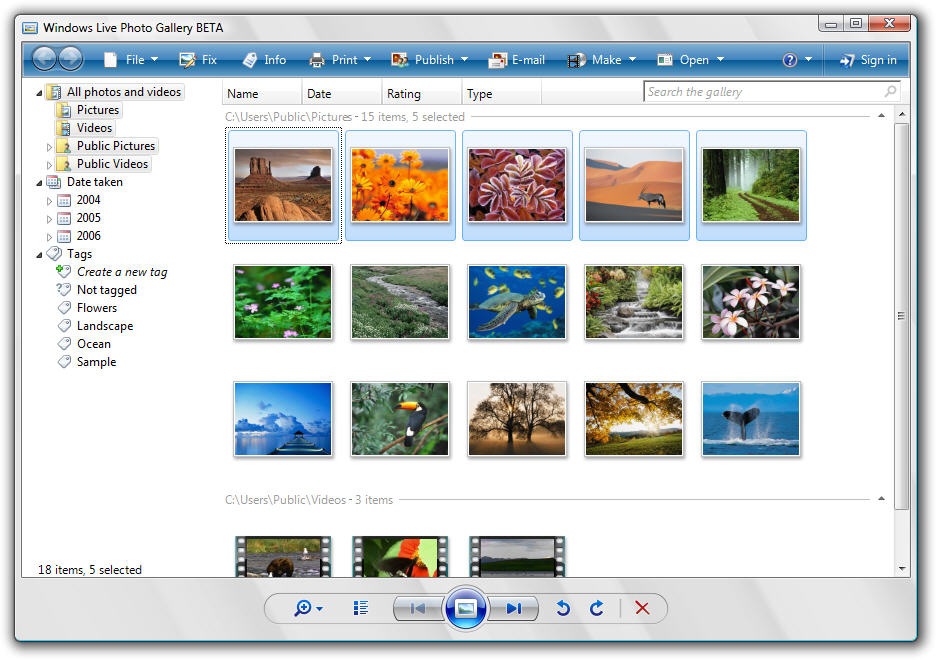Go to the next photo
The image size is (936, 660).
click(514, 608)
